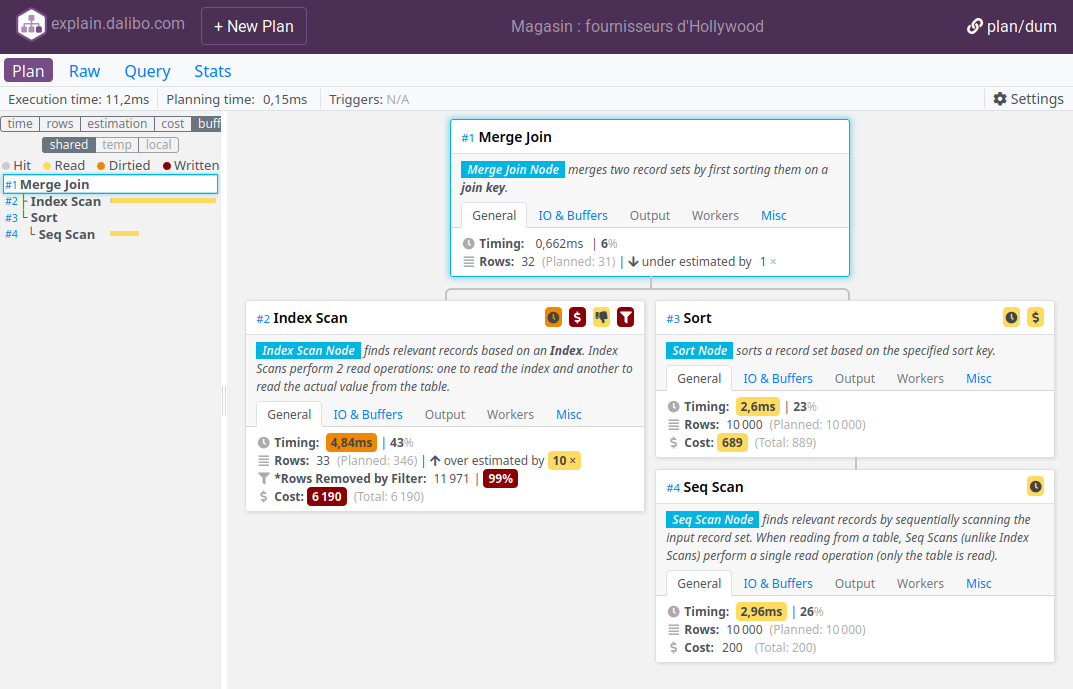Click the yellow buffer bar for Seq Scan
Viewport: 1073px width, 689px height.
[125, 233]
